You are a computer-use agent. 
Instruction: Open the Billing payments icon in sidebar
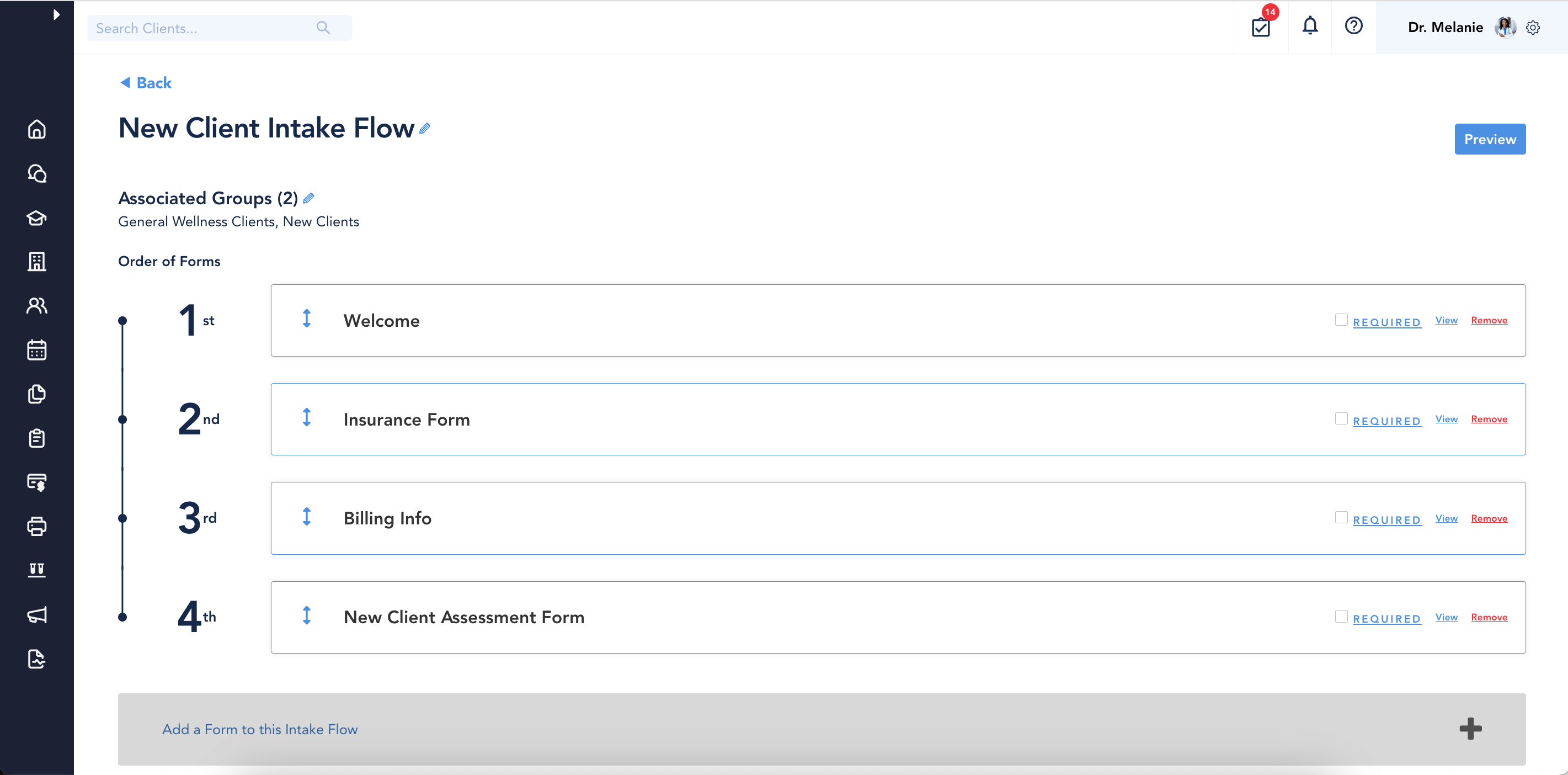point(36,482)
